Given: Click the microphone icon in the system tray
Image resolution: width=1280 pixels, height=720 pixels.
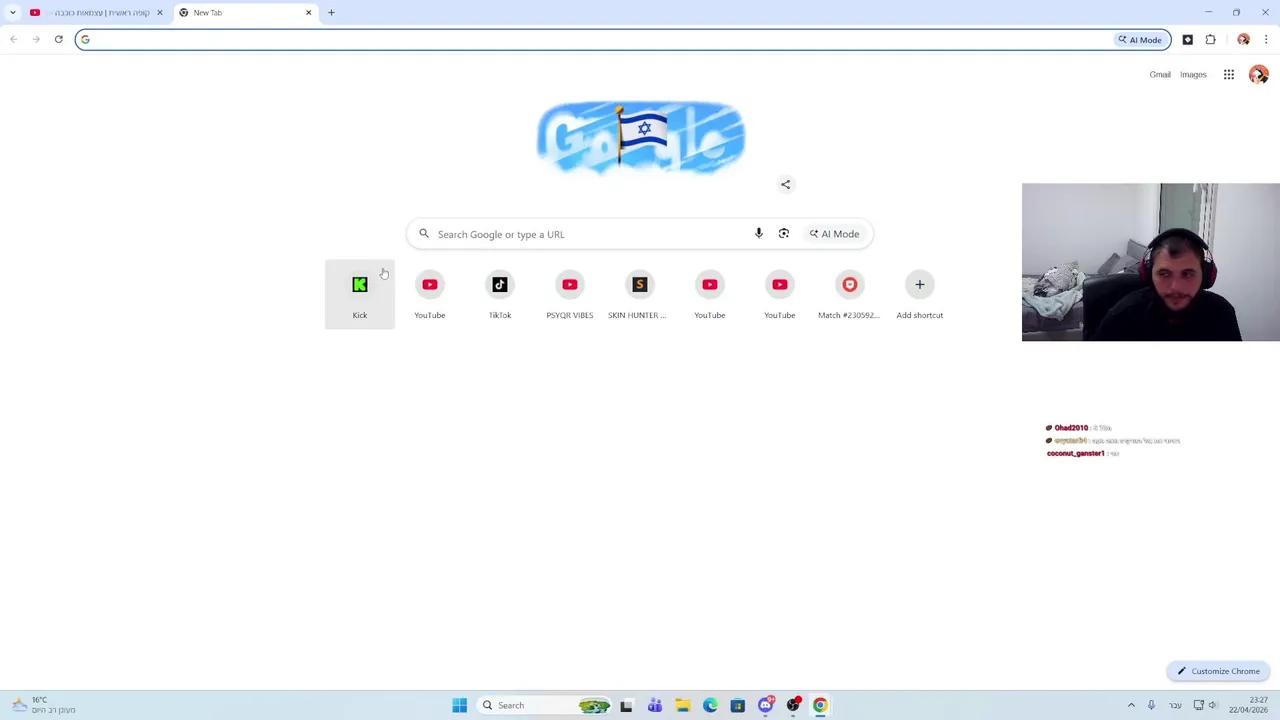Looking at the screenshot, I should [x=1151, y=705].
